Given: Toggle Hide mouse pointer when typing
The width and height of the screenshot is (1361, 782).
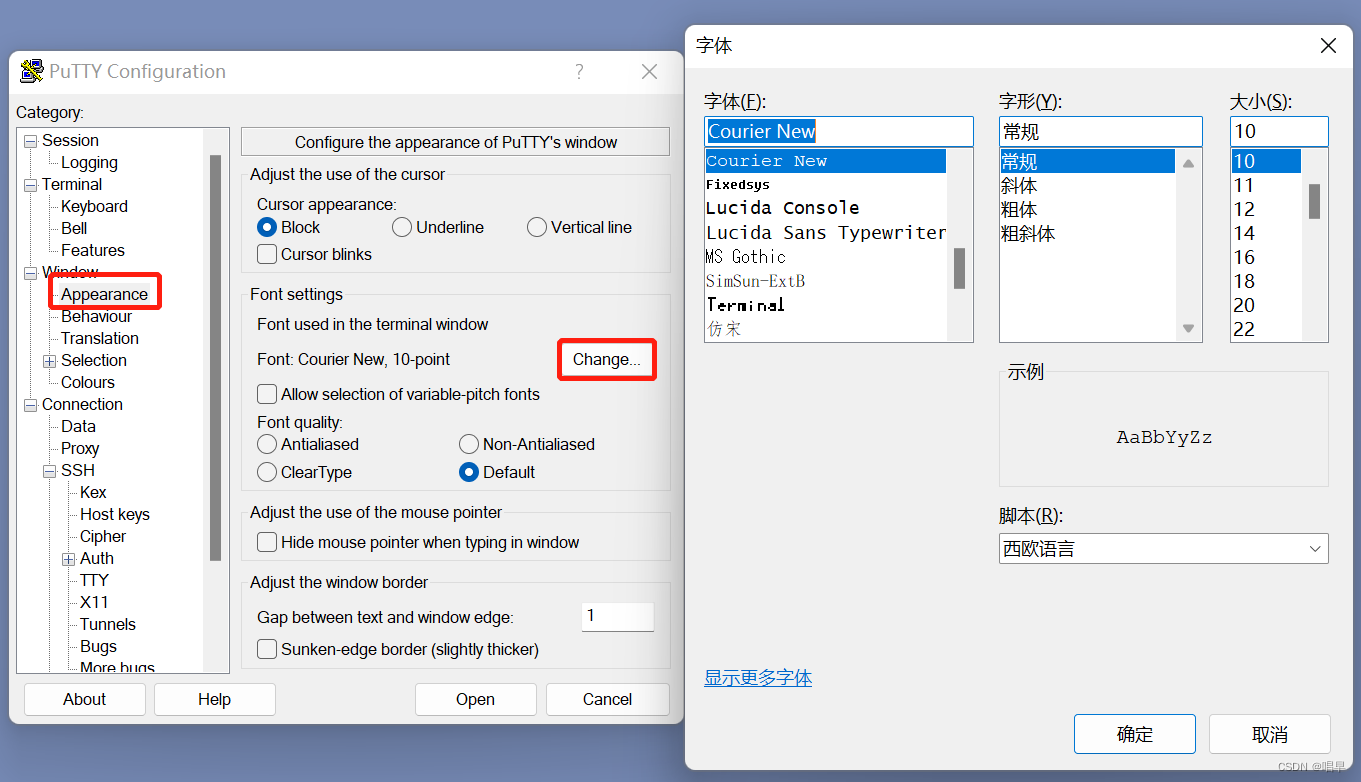Looking at the screenshot, I should (x=267, y=542).
